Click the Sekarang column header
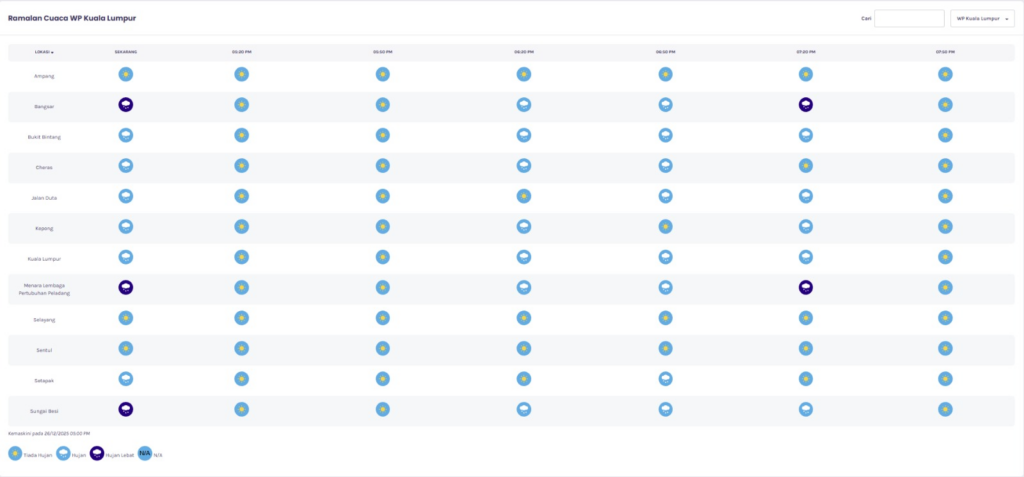This screenshot has height=477, width=1024. tap(126, 51)
